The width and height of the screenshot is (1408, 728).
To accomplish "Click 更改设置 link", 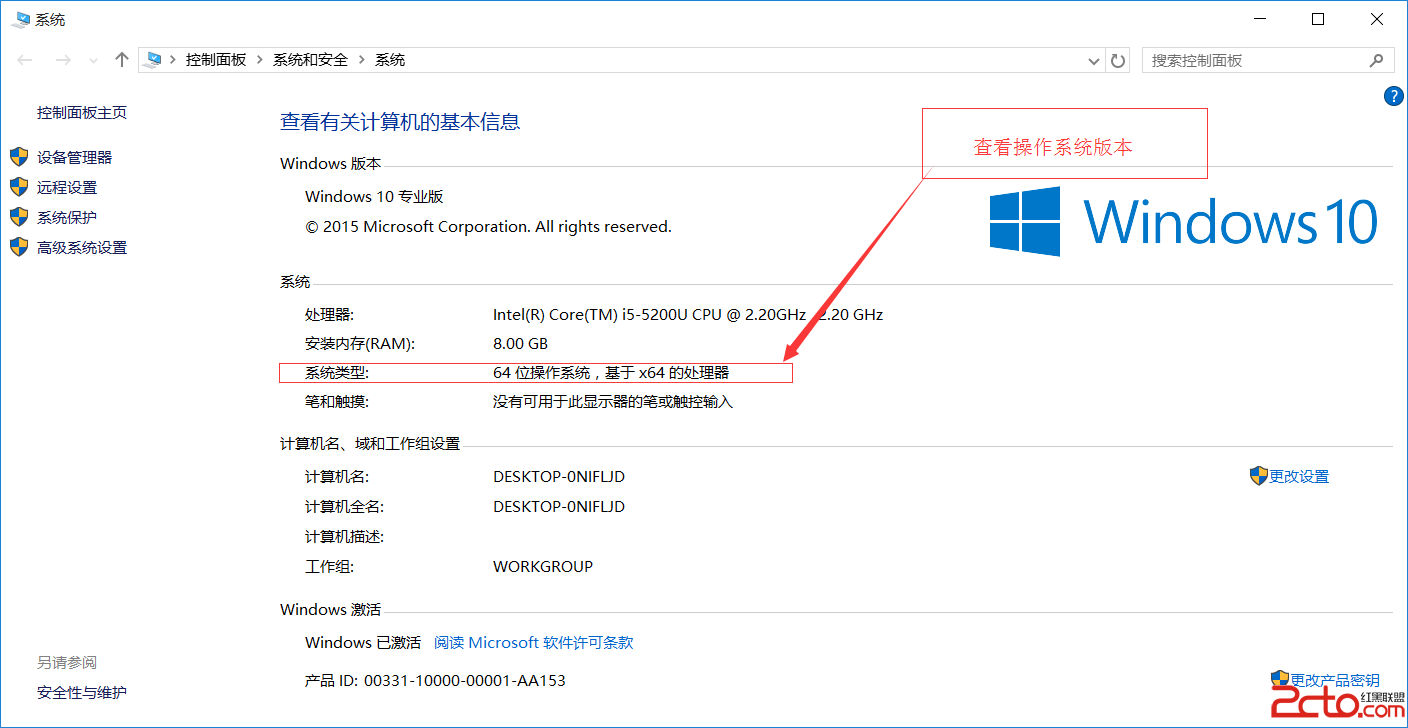I will 1299,477.
